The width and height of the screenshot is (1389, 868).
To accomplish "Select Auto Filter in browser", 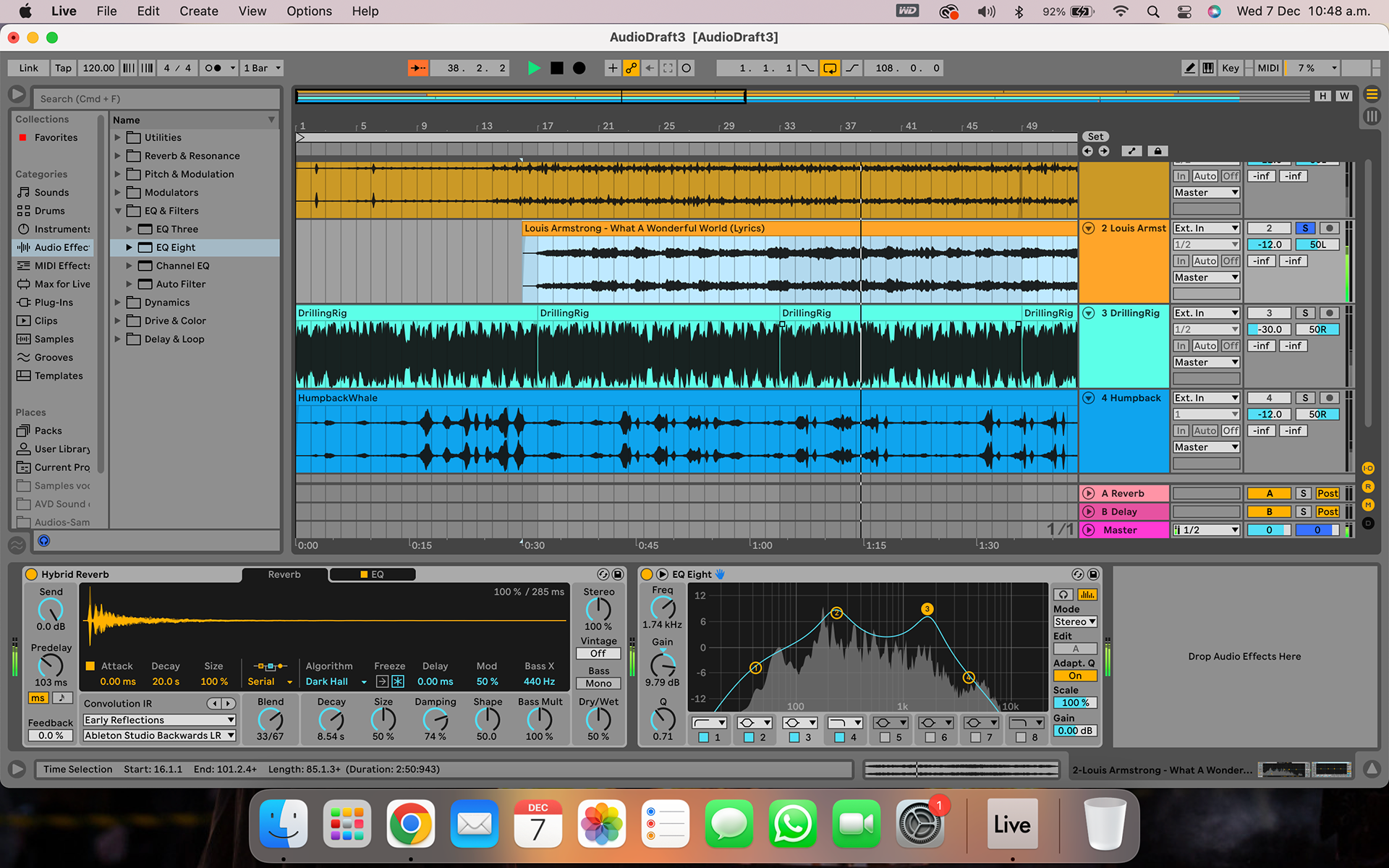I will point(181,284).
